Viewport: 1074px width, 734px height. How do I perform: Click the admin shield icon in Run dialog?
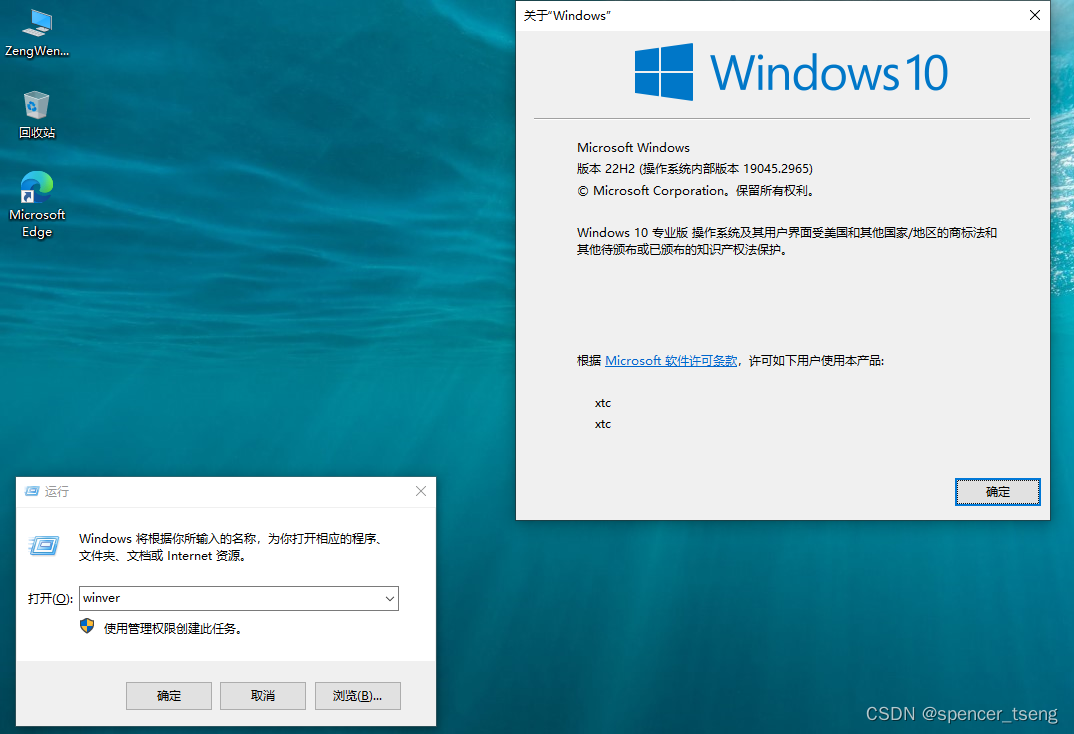(87, 627)
